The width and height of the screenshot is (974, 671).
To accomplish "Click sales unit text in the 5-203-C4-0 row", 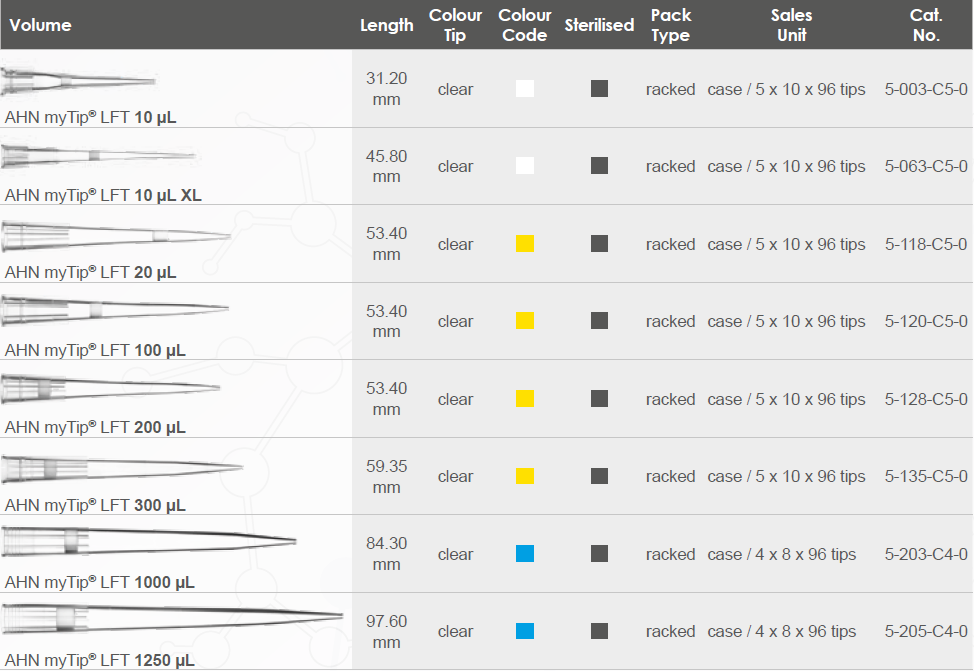I will click(x=781, y=554).
